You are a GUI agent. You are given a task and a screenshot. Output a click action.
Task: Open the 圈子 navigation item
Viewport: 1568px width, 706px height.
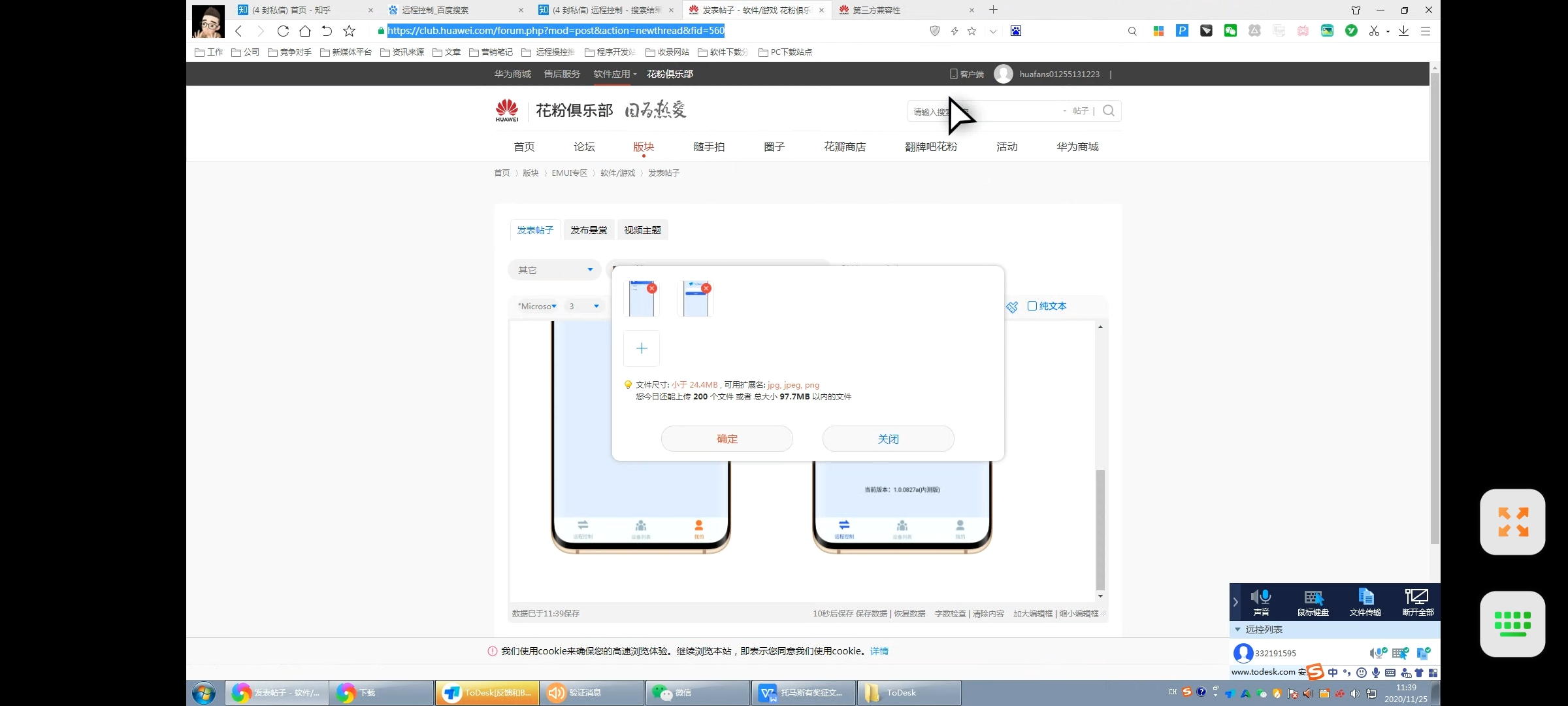coord(774,146)
